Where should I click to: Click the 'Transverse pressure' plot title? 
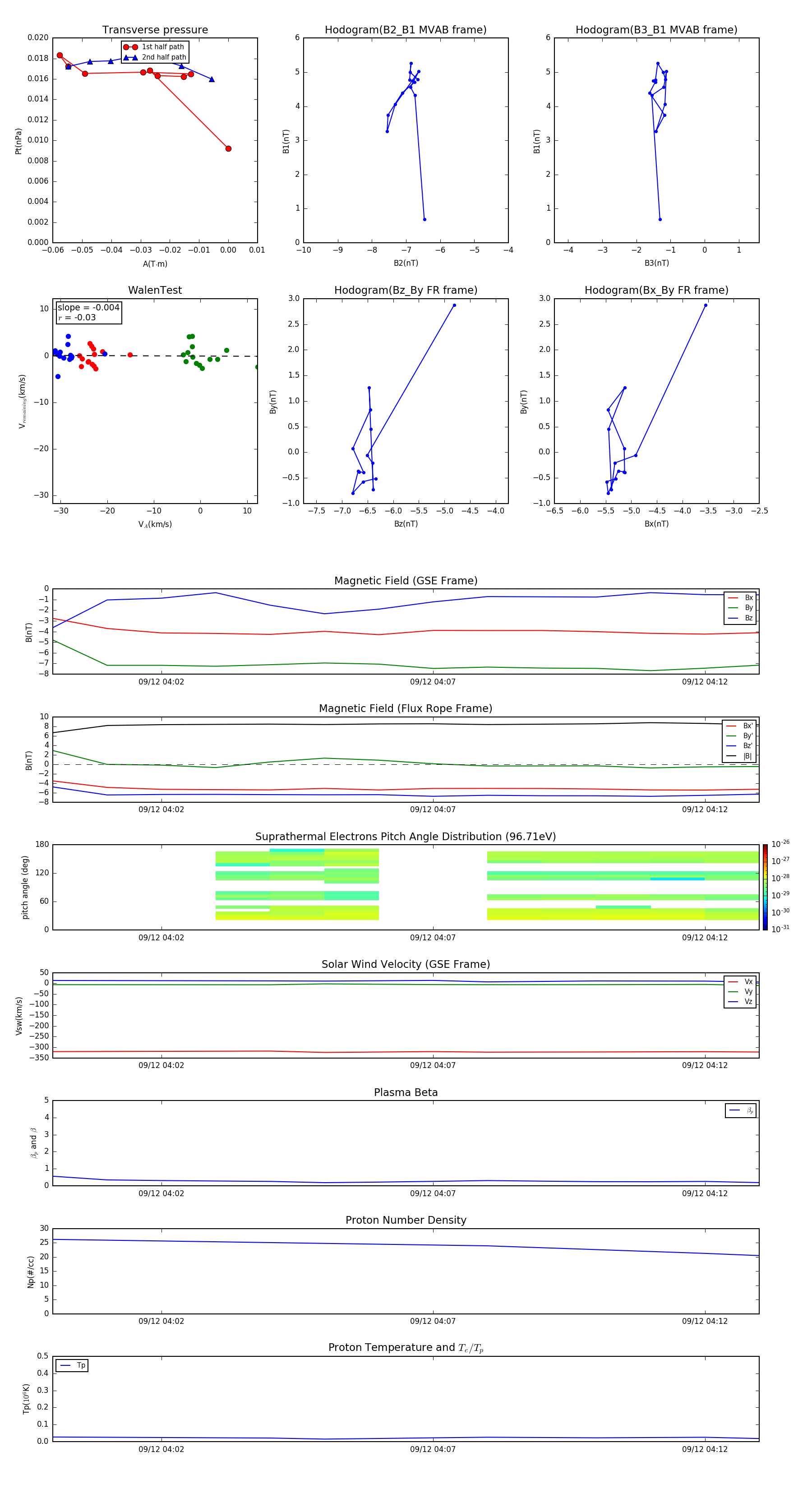(155, 30)
